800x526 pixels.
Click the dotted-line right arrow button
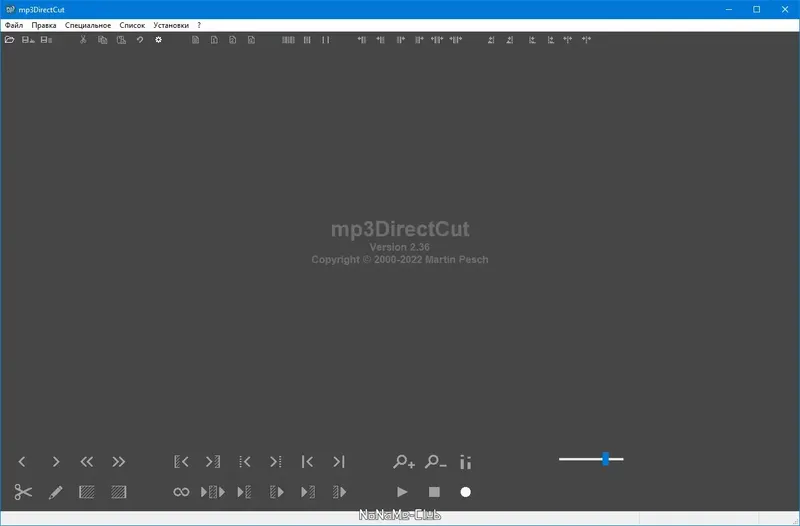pyautogui.click(x=276, y=462)
